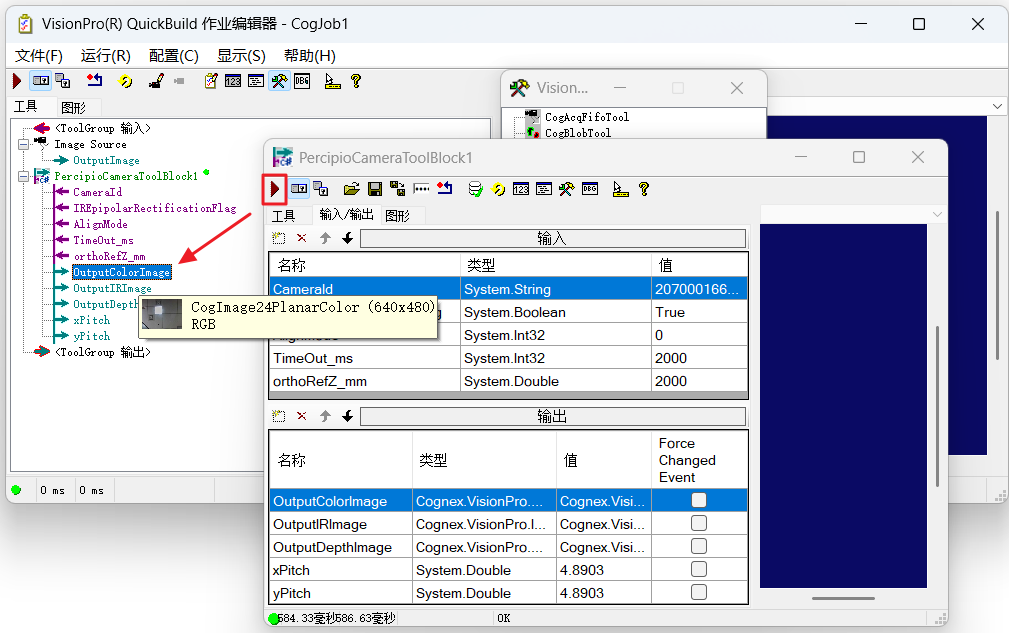This screenshot has width=1009, height=633.
Task: Collapse the PercipioCameraToolBlock1 tree node
Action: [24, 176]
